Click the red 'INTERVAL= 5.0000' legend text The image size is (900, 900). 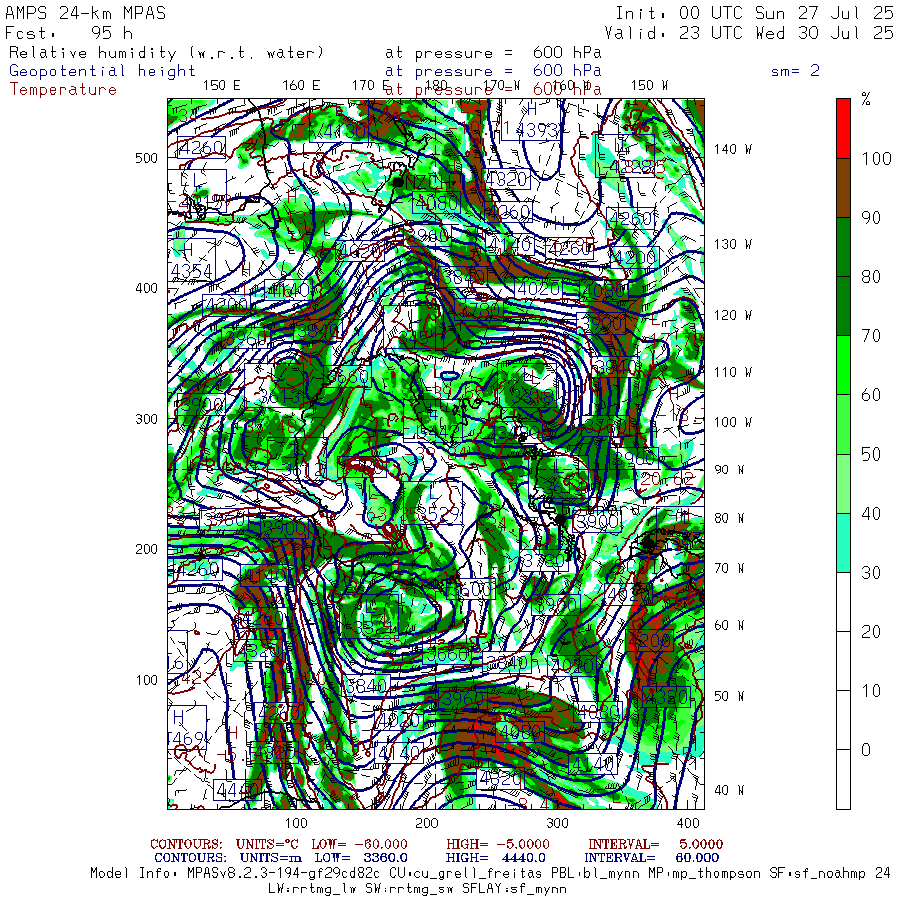point(655,844)
